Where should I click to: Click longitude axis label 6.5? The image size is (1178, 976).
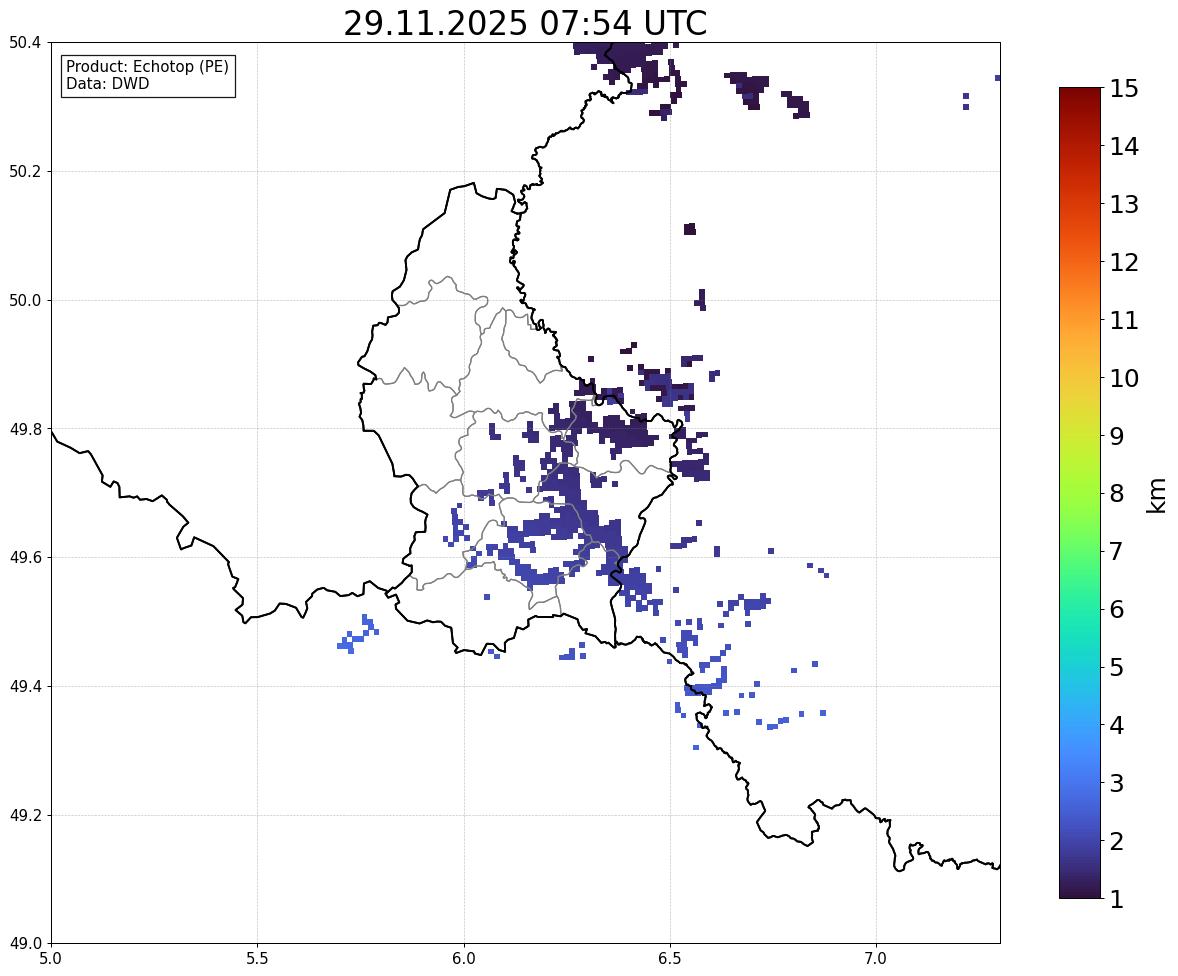pyautogui.click(x=669, y=959)
